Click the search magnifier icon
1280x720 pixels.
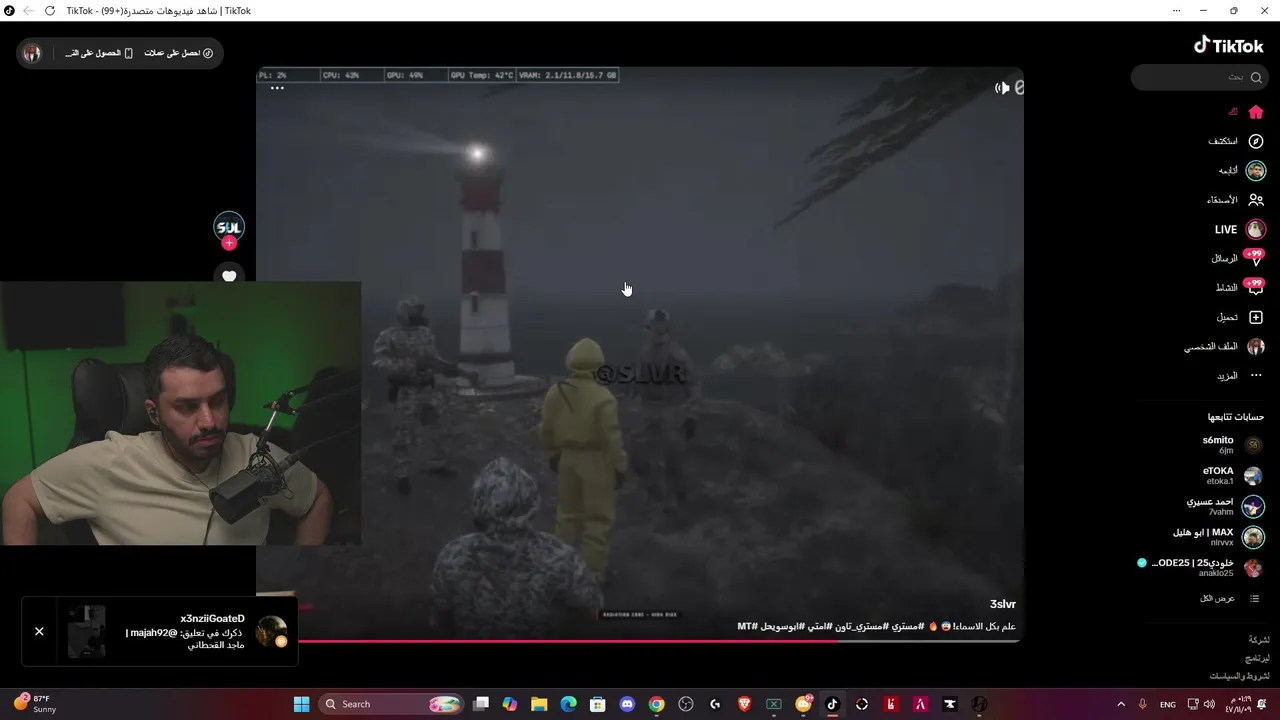click(x=1256, y=77)
